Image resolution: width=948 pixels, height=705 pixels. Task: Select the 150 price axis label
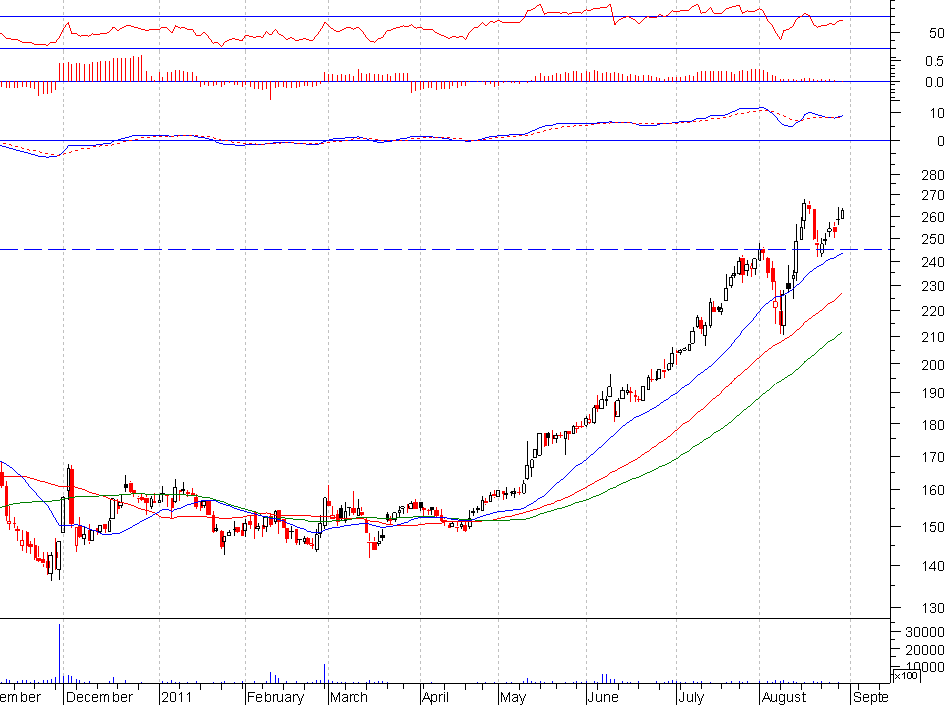pos(932,527)
